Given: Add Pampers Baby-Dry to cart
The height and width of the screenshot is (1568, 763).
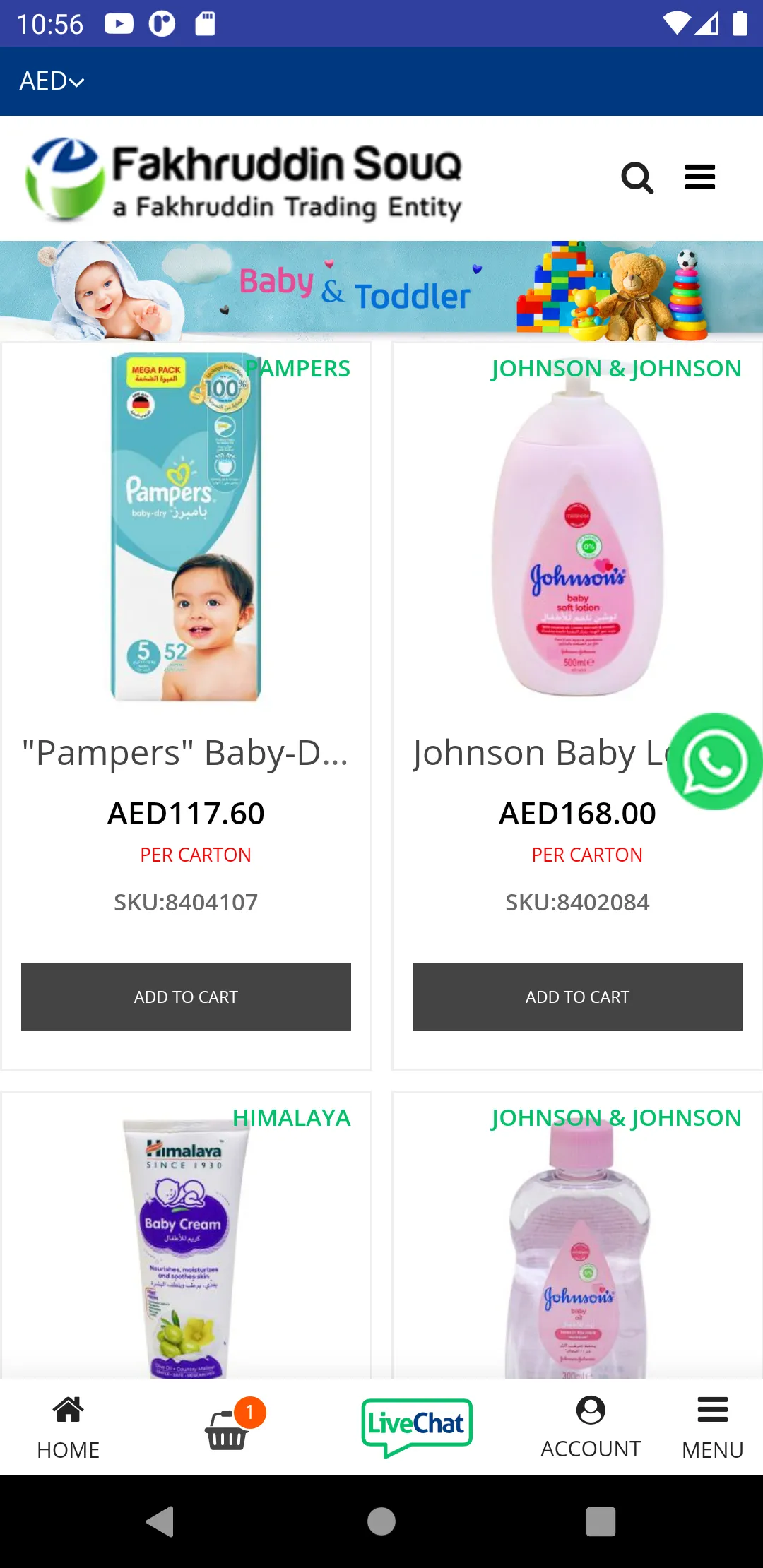Looking at the screenshot, I should (186, 997).
